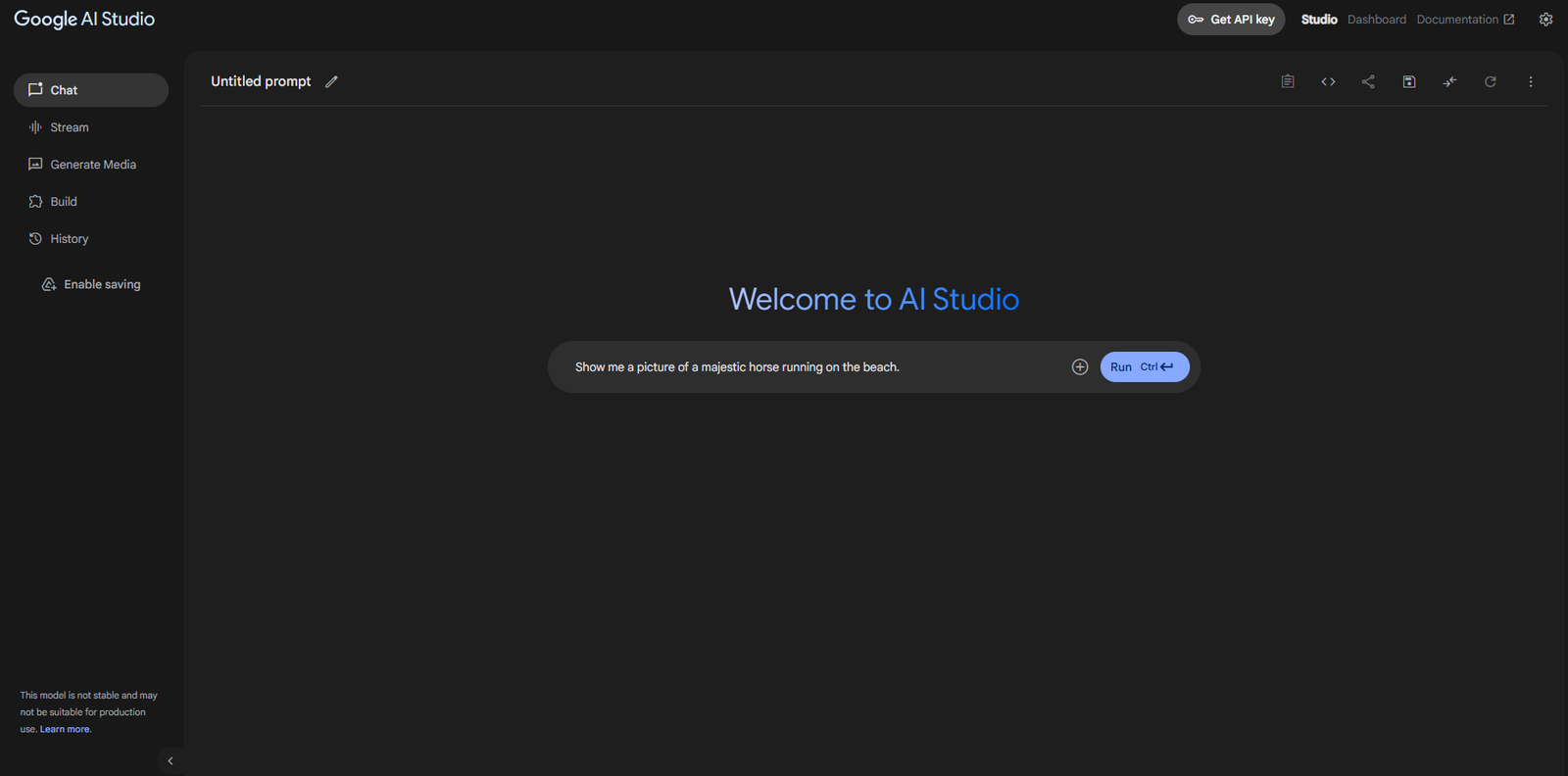Image resolution: width=1568 pixels, height=776 pixels.
Task: Open settings gear in top bar
Action: click(x=1545, y=20)
